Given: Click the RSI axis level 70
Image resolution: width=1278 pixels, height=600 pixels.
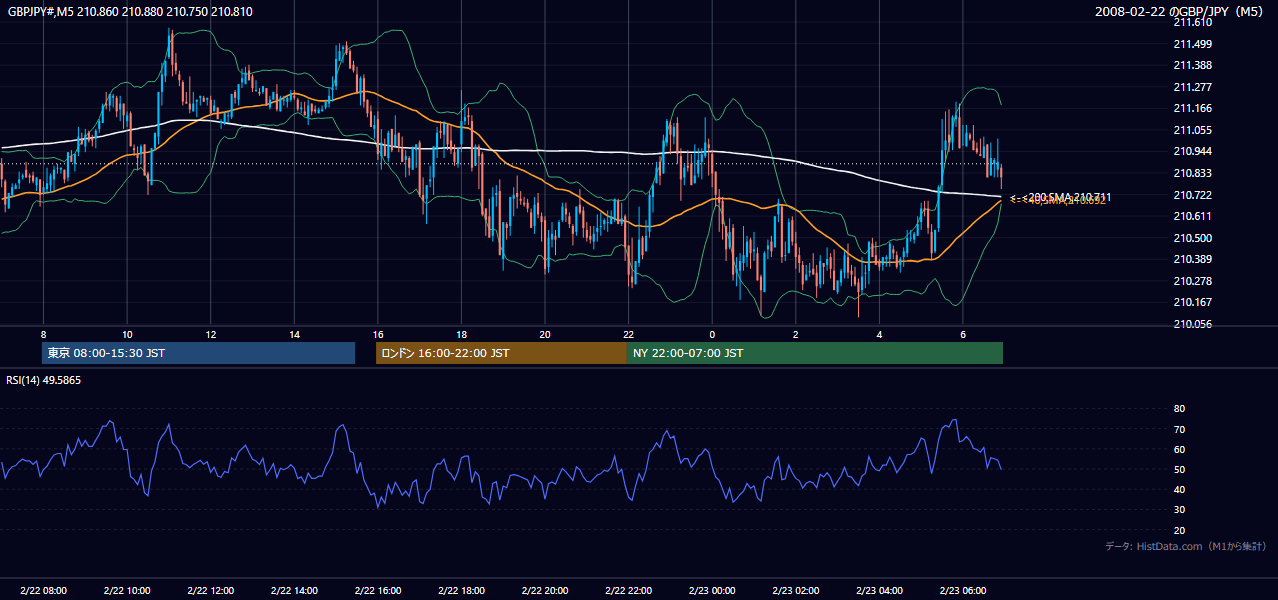Looking at the screenshot, I should 1180,429.
